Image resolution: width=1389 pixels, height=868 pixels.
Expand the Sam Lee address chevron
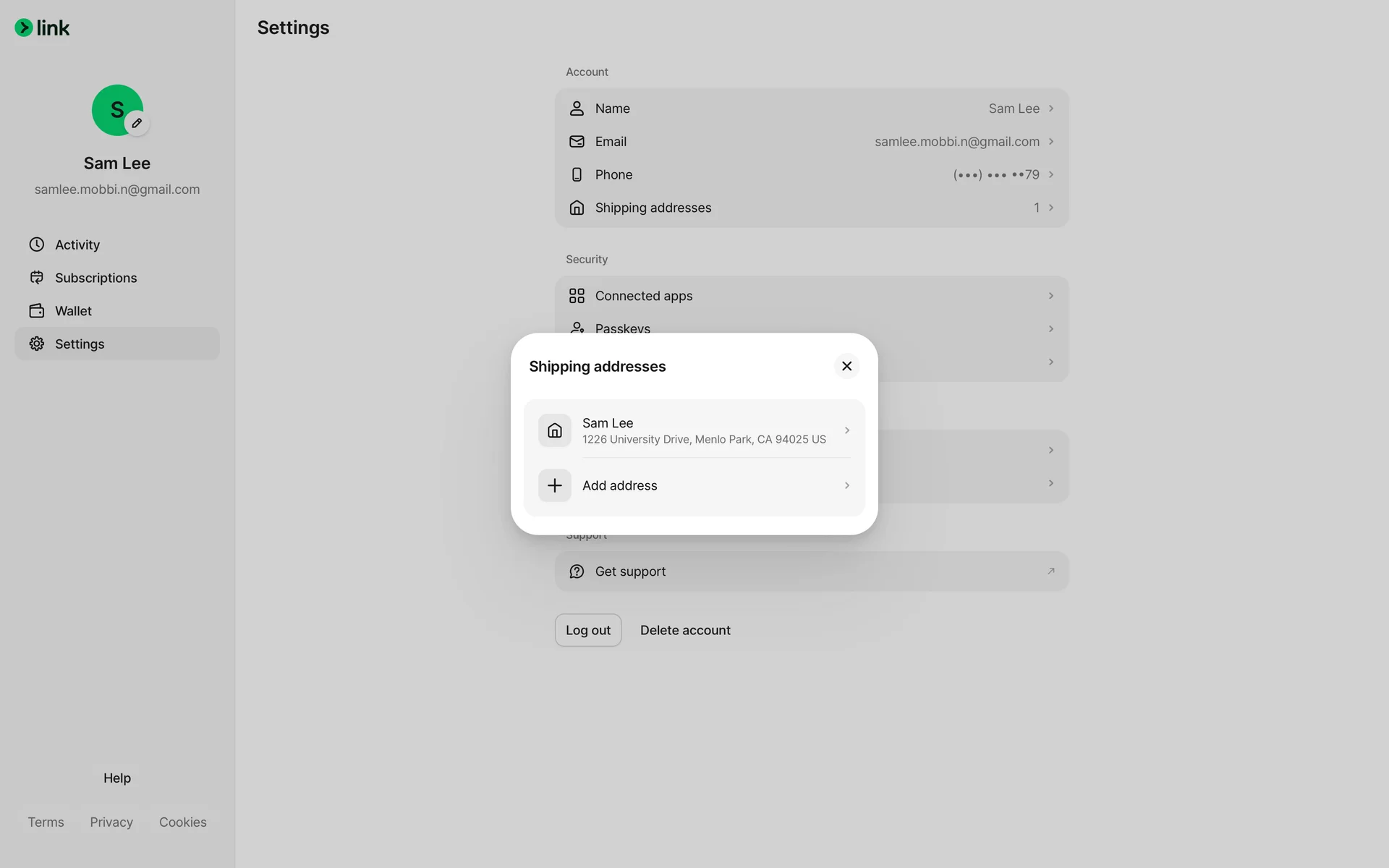[846, 430]
